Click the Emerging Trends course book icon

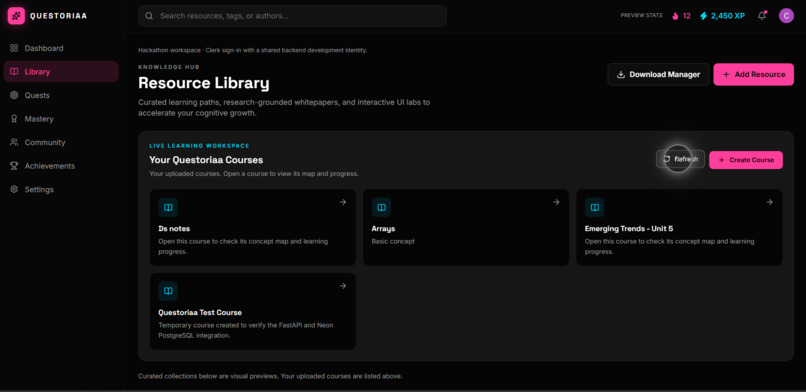[x=595, y=208]
